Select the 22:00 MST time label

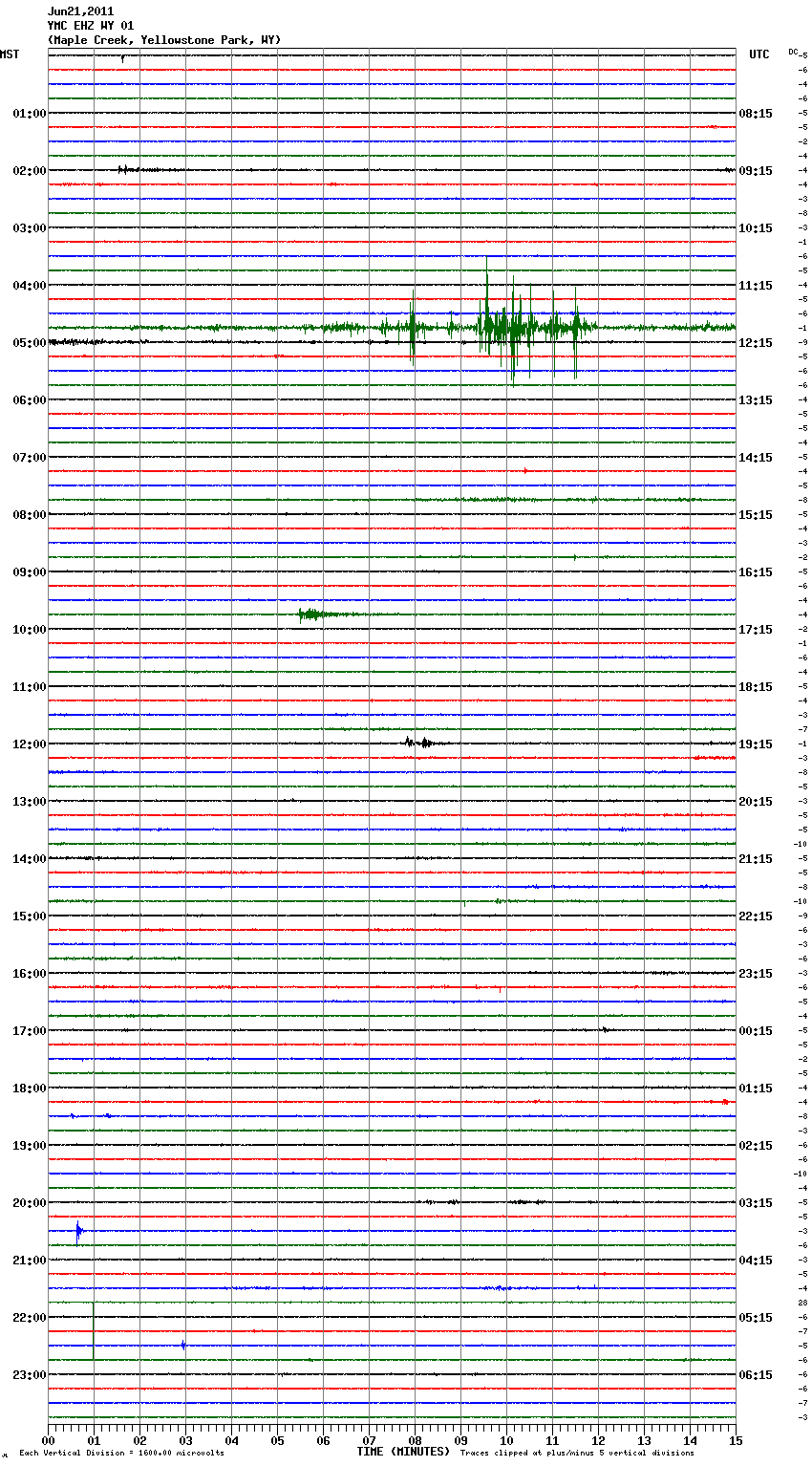coord(30,1318)
